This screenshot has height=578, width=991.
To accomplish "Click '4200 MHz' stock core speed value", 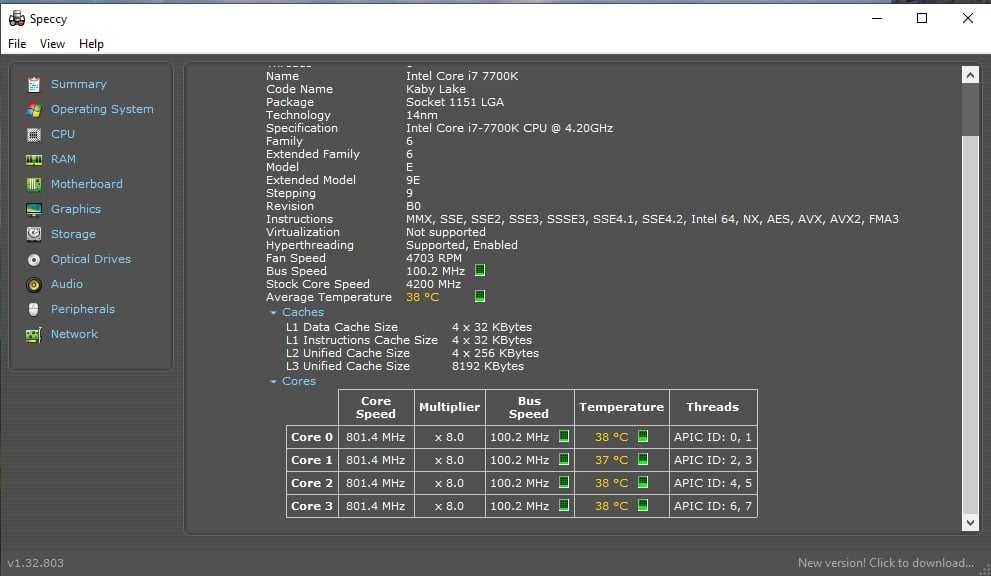I will [x=434, y=284].
